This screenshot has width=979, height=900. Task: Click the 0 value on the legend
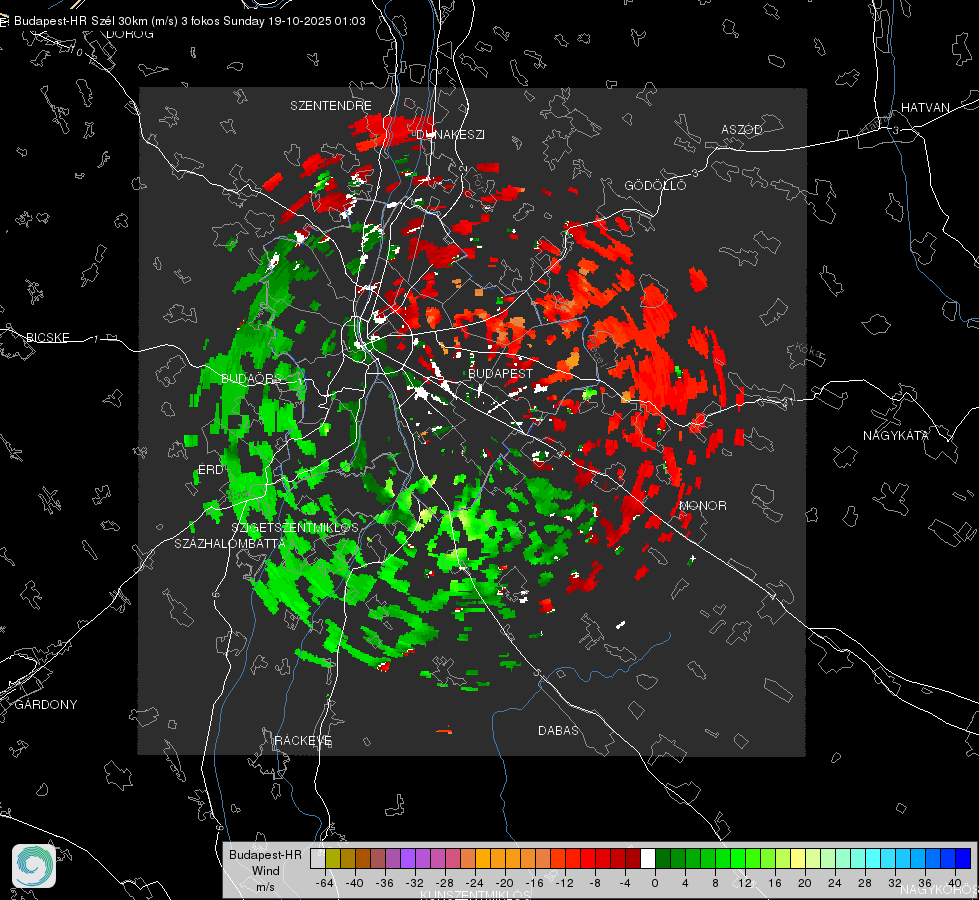point(655,883)
